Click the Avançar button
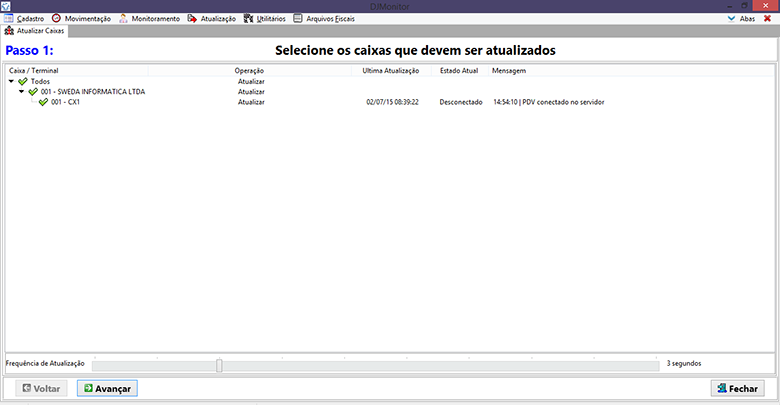Image resolution: width=780 pixels, height=405 pixels. point(107,388)
